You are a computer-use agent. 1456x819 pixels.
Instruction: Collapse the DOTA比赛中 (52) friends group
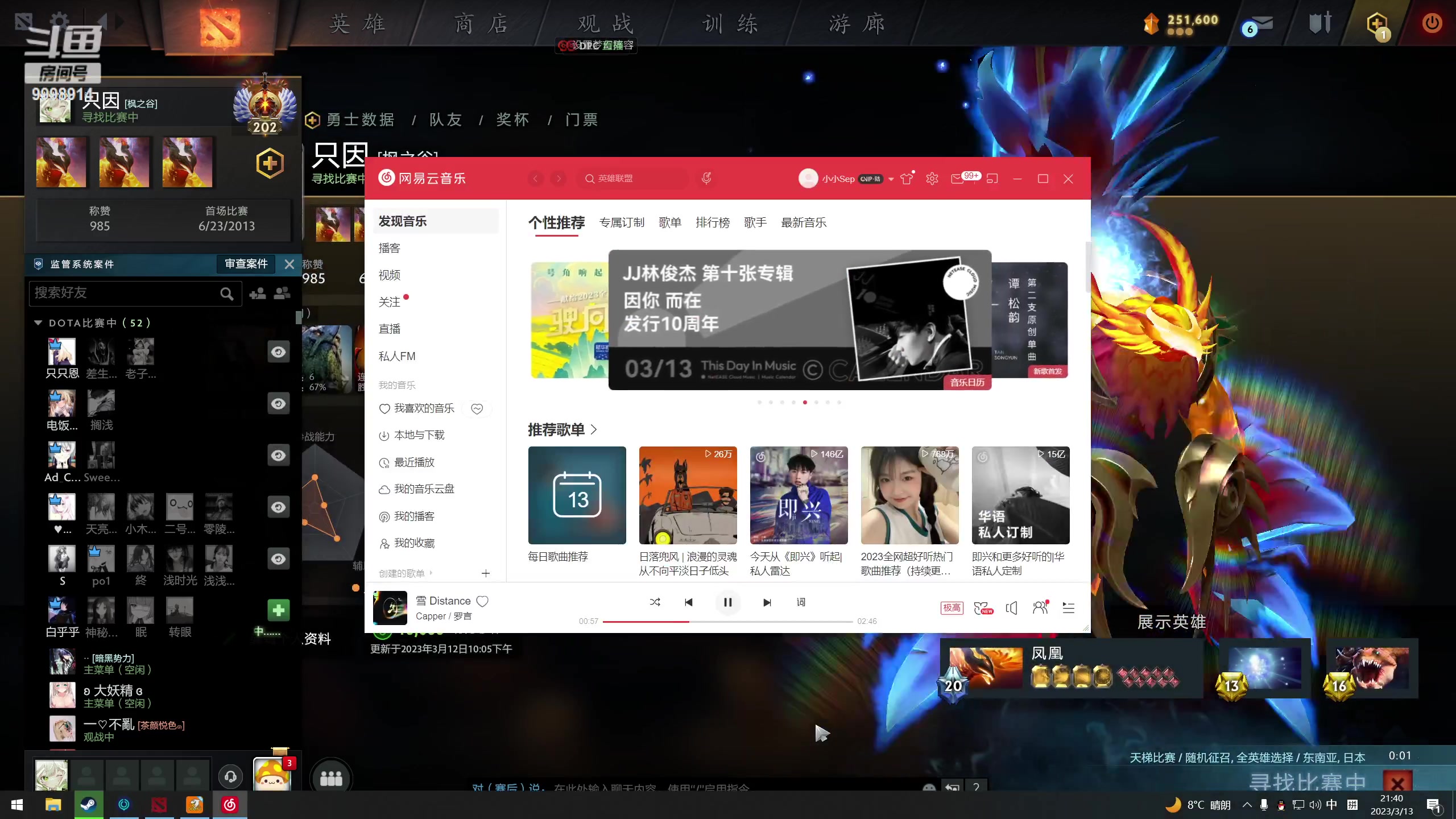[x=38, y=322]
